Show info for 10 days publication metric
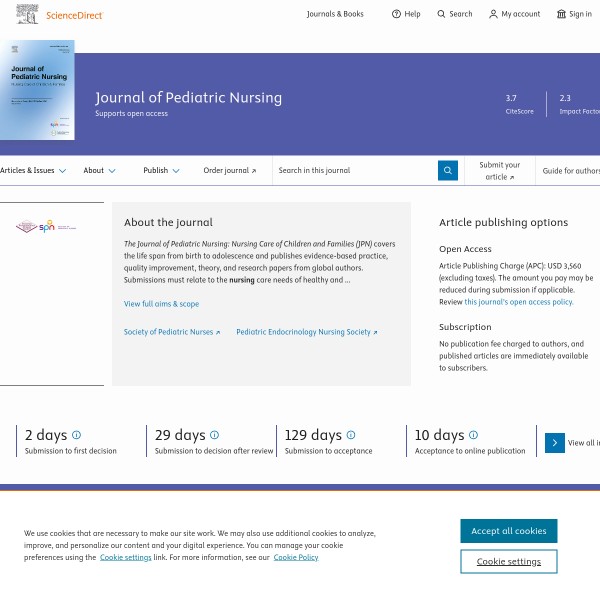 (x=473, y=435)
